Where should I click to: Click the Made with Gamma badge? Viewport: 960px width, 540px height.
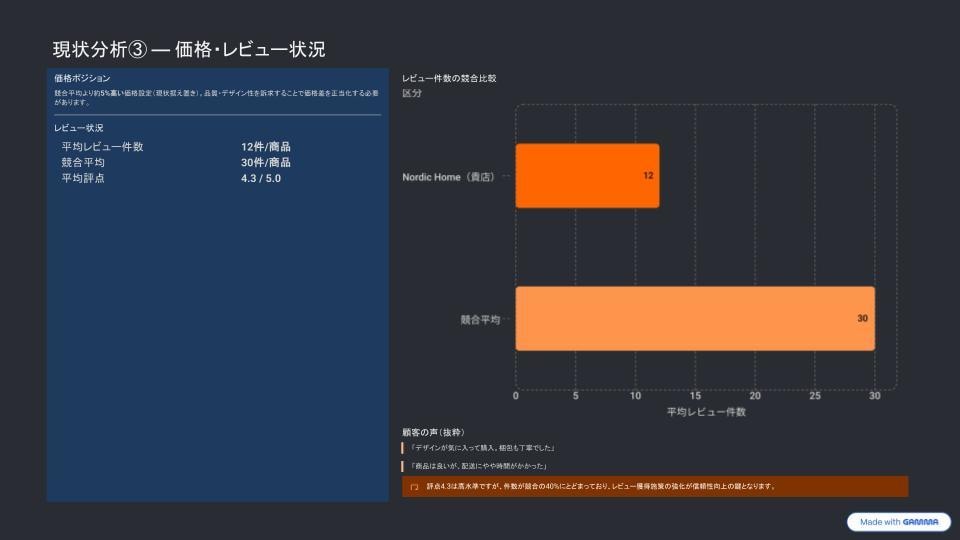pyautogui.click(x=898, y=522)
